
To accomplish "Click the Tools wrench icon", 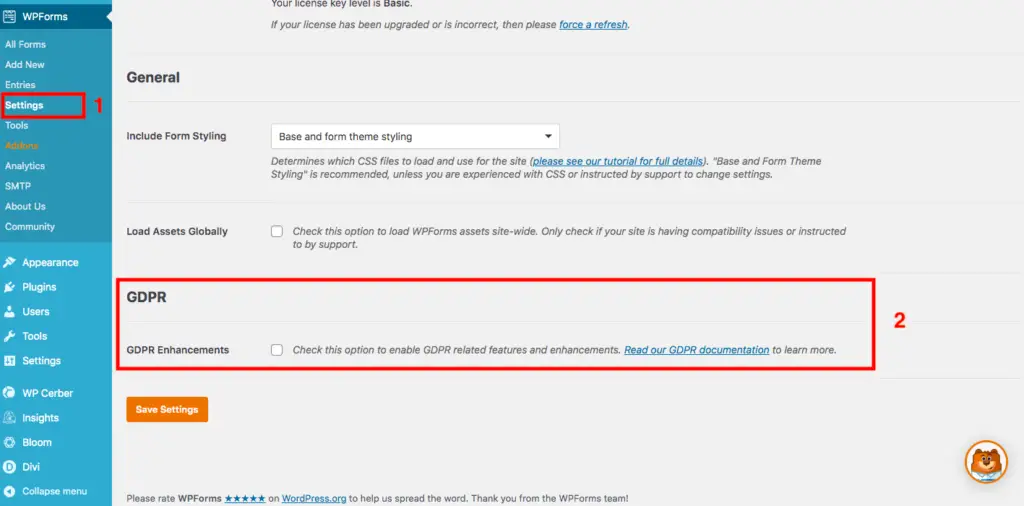I will (x=9, y=336).
